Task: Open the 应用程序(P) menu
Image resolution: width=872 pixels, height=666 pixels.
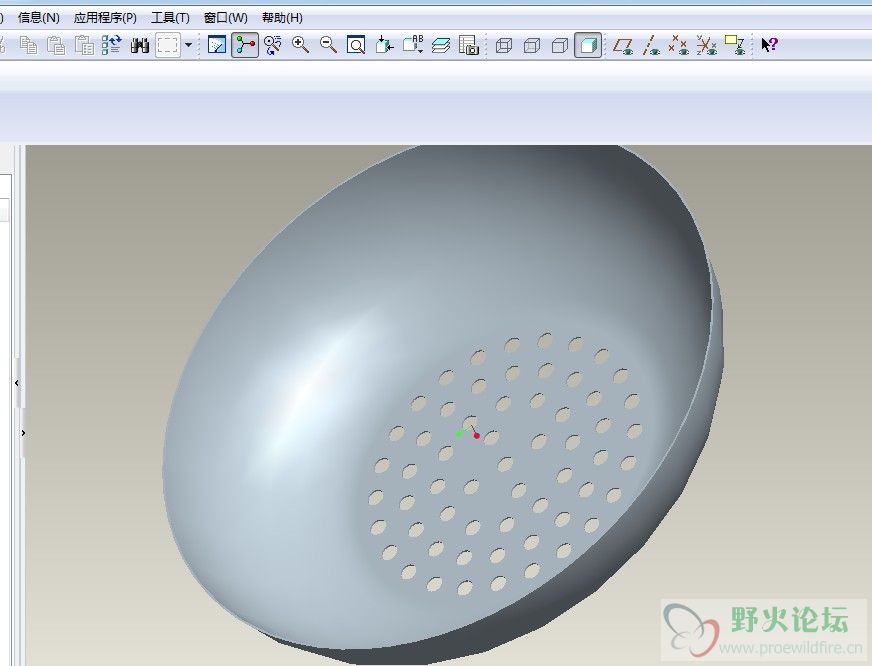Action: click(105, 18)
